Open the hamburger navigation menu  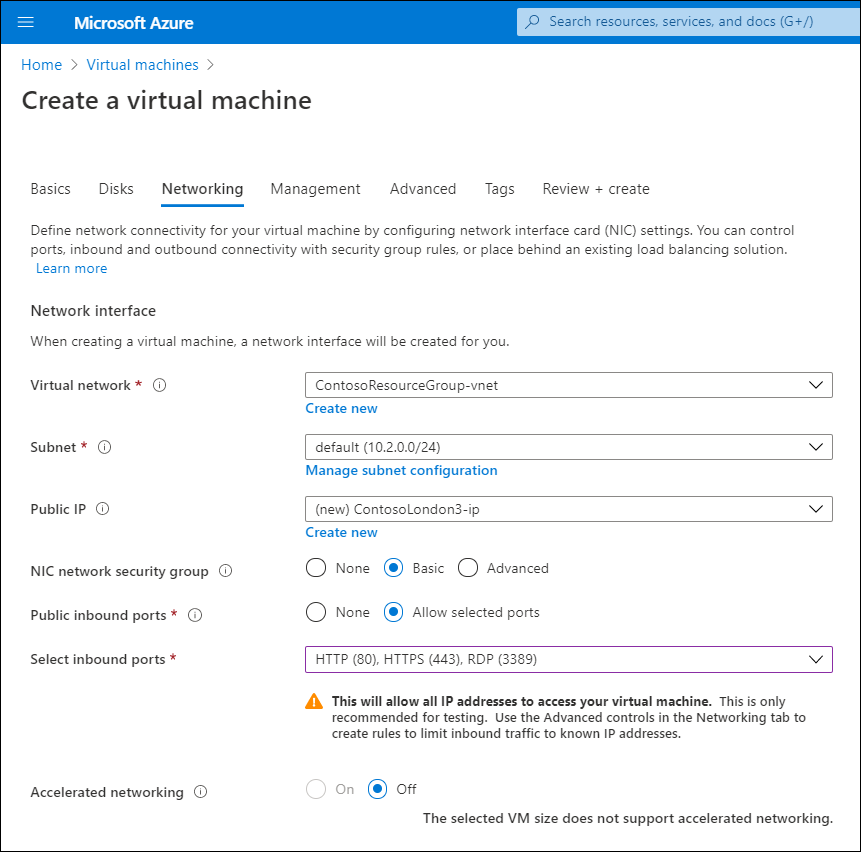click(26, 22)
